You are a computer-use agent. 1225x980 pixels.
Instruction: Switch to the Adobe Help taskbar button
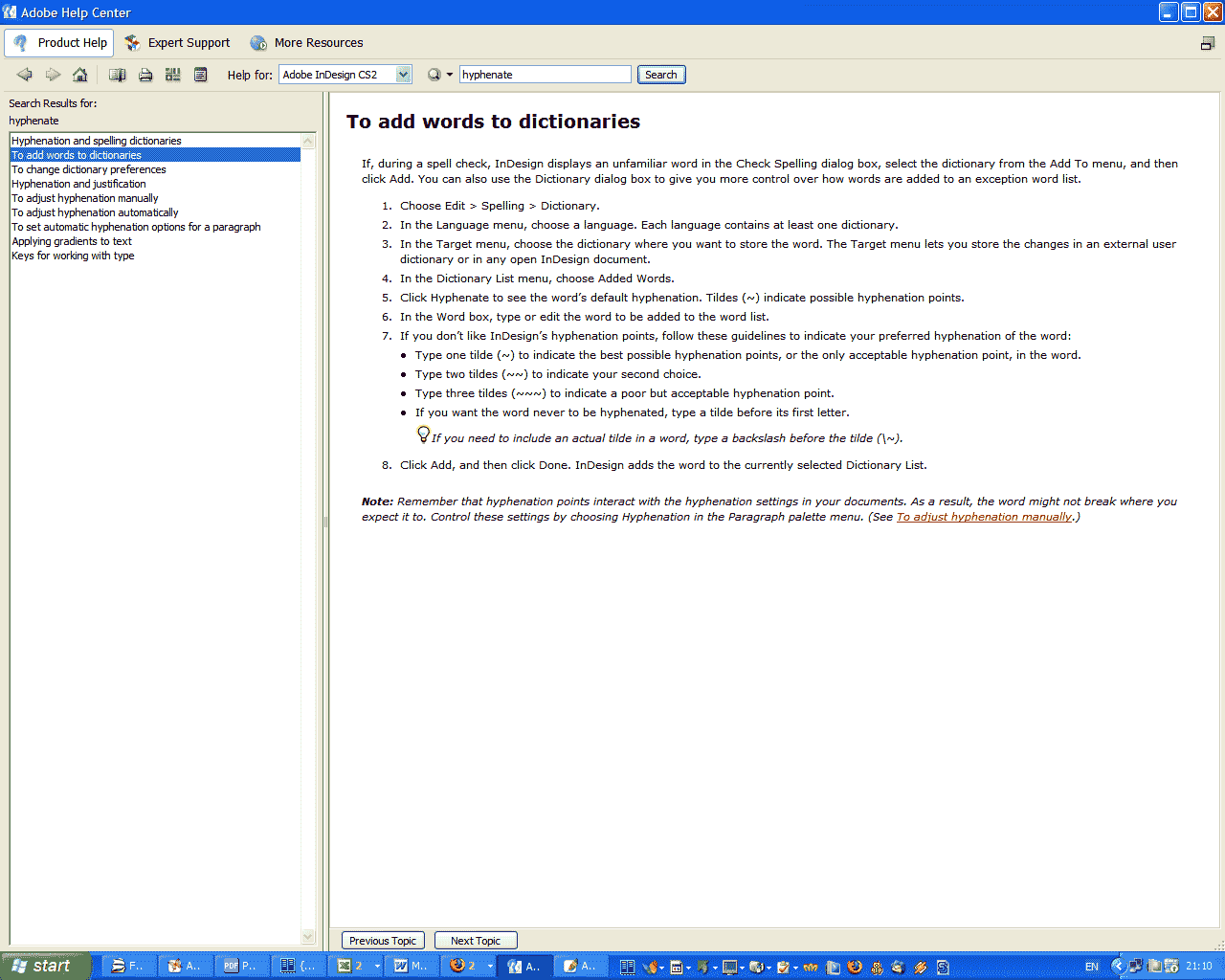[x=524, y=966]
